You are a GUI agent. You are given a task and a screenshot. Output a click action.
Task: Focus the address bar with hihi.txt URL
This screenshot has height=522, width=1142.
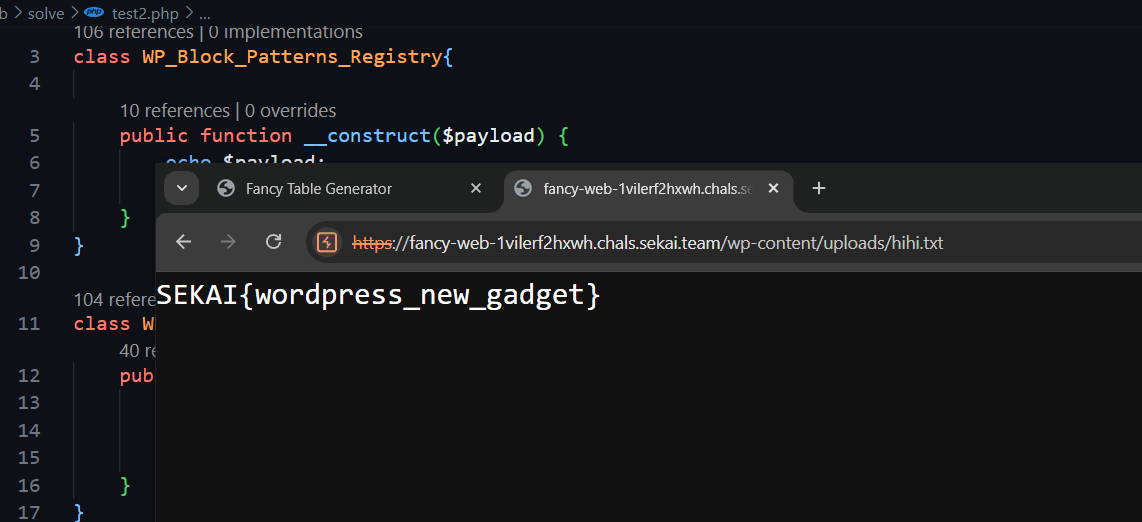click(650, 242)
